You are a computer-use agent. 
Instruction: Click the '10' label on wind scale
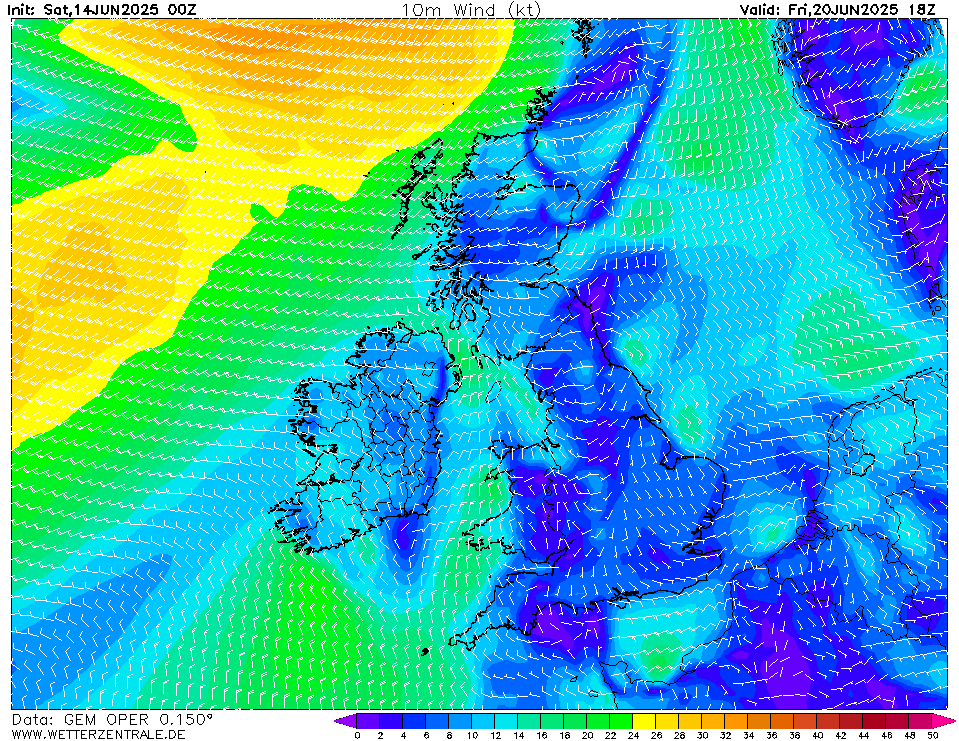(472, 735)
